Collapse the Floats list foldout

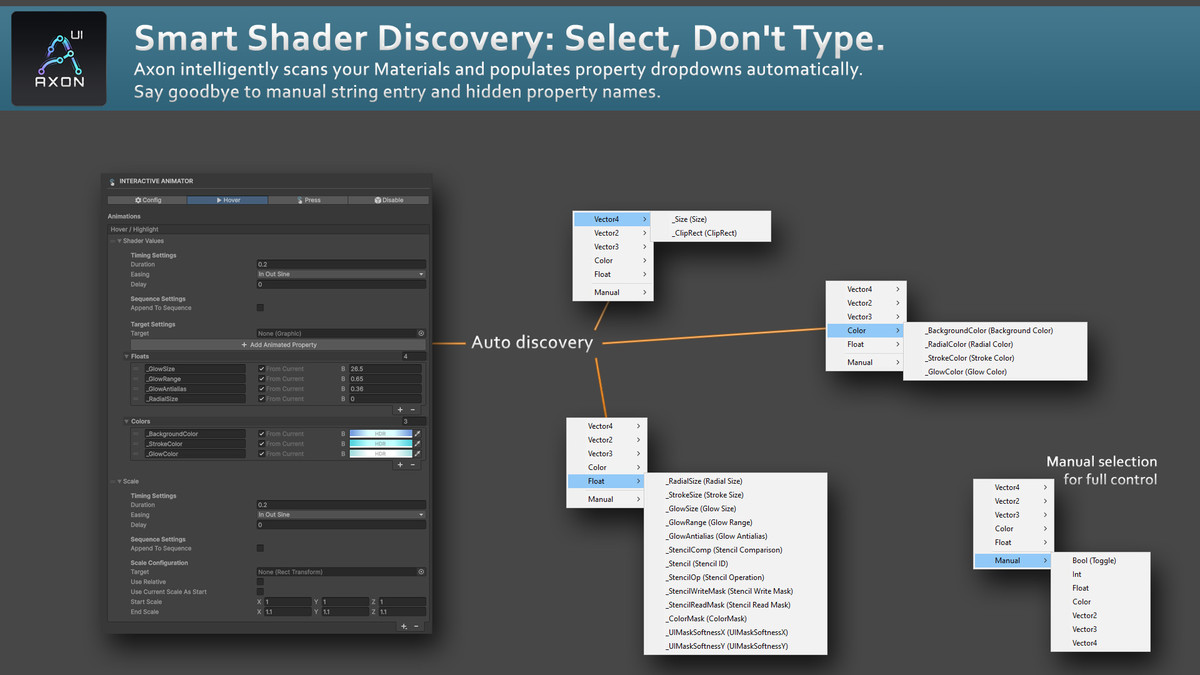[127, 356]
